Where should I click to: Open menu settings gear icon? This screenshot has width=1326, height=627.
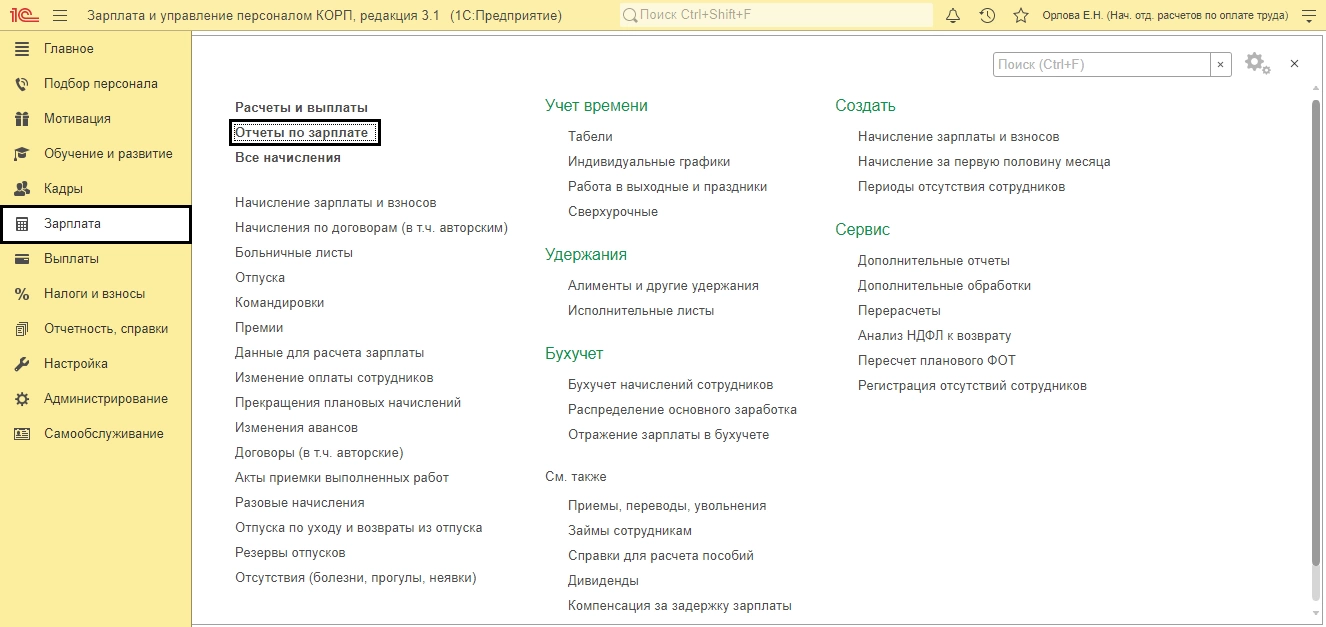click(1257, 64)
